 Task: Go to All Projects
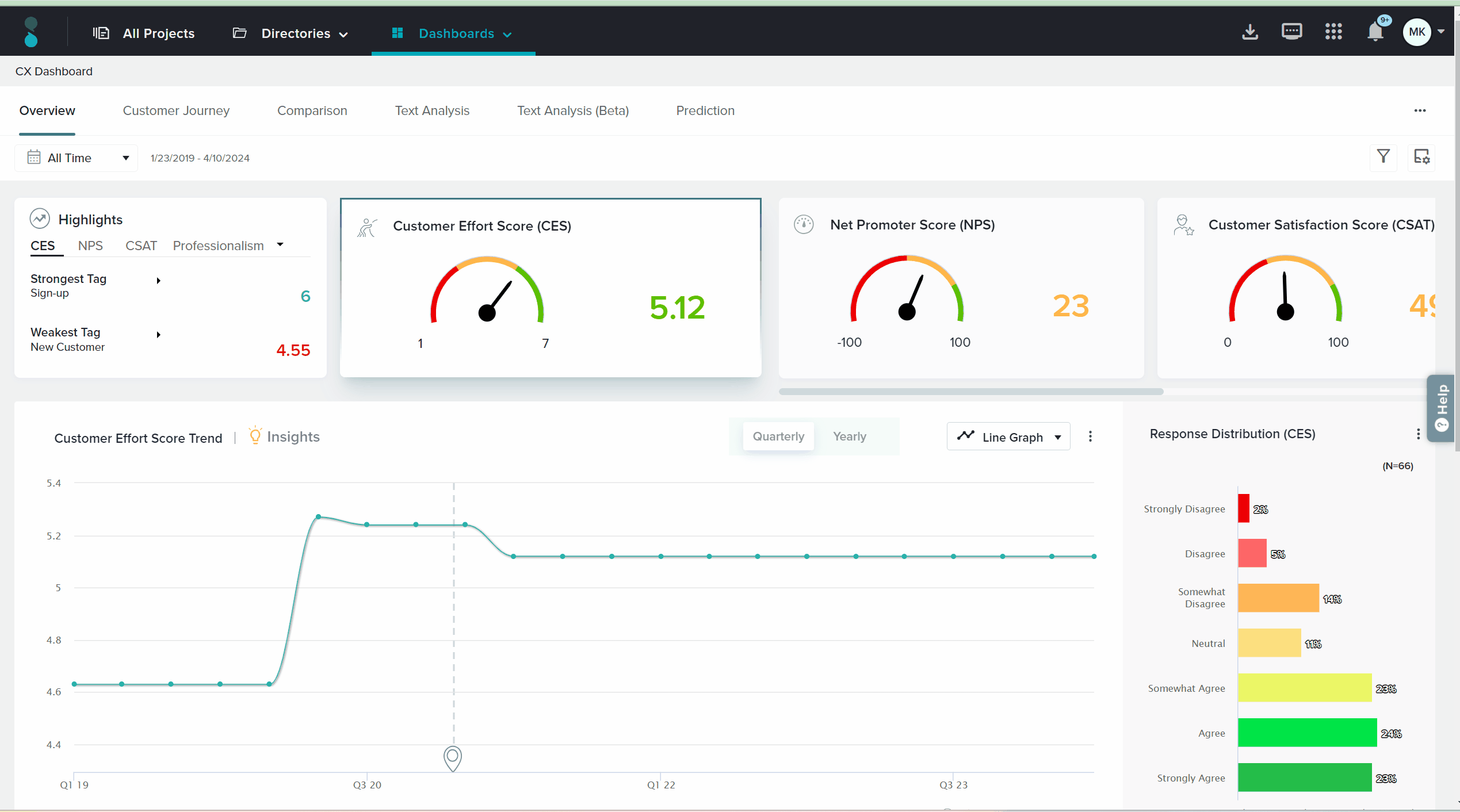(158, 33)
